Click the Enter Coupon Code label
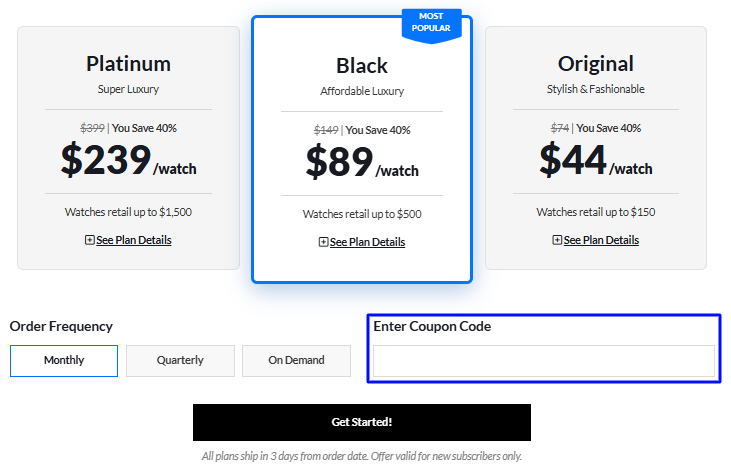The height and width of the screenshot is (475, 731). [x=432, y=326]
